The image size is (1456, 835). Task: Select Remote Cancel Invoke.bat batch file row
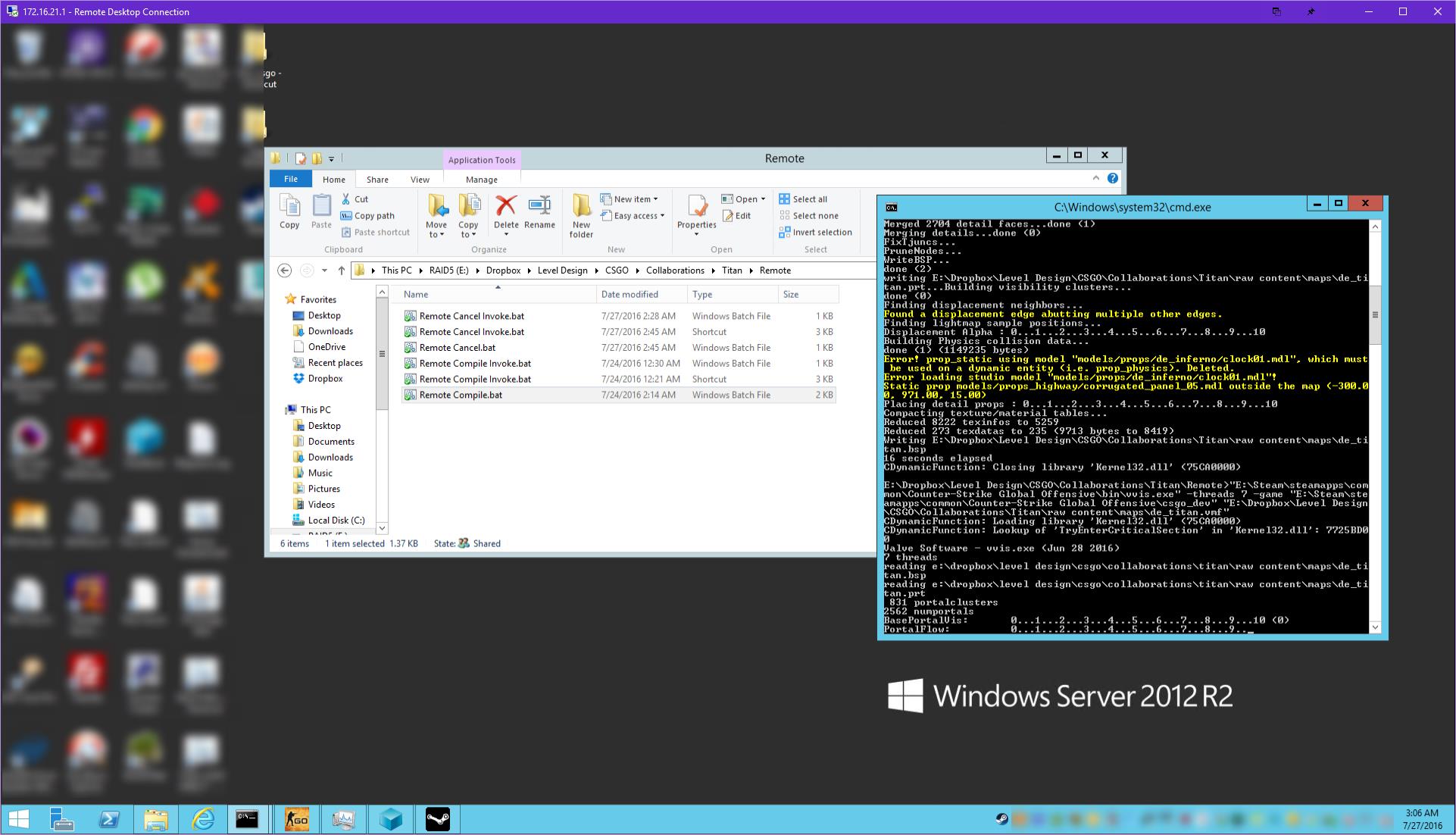(619, 316)
